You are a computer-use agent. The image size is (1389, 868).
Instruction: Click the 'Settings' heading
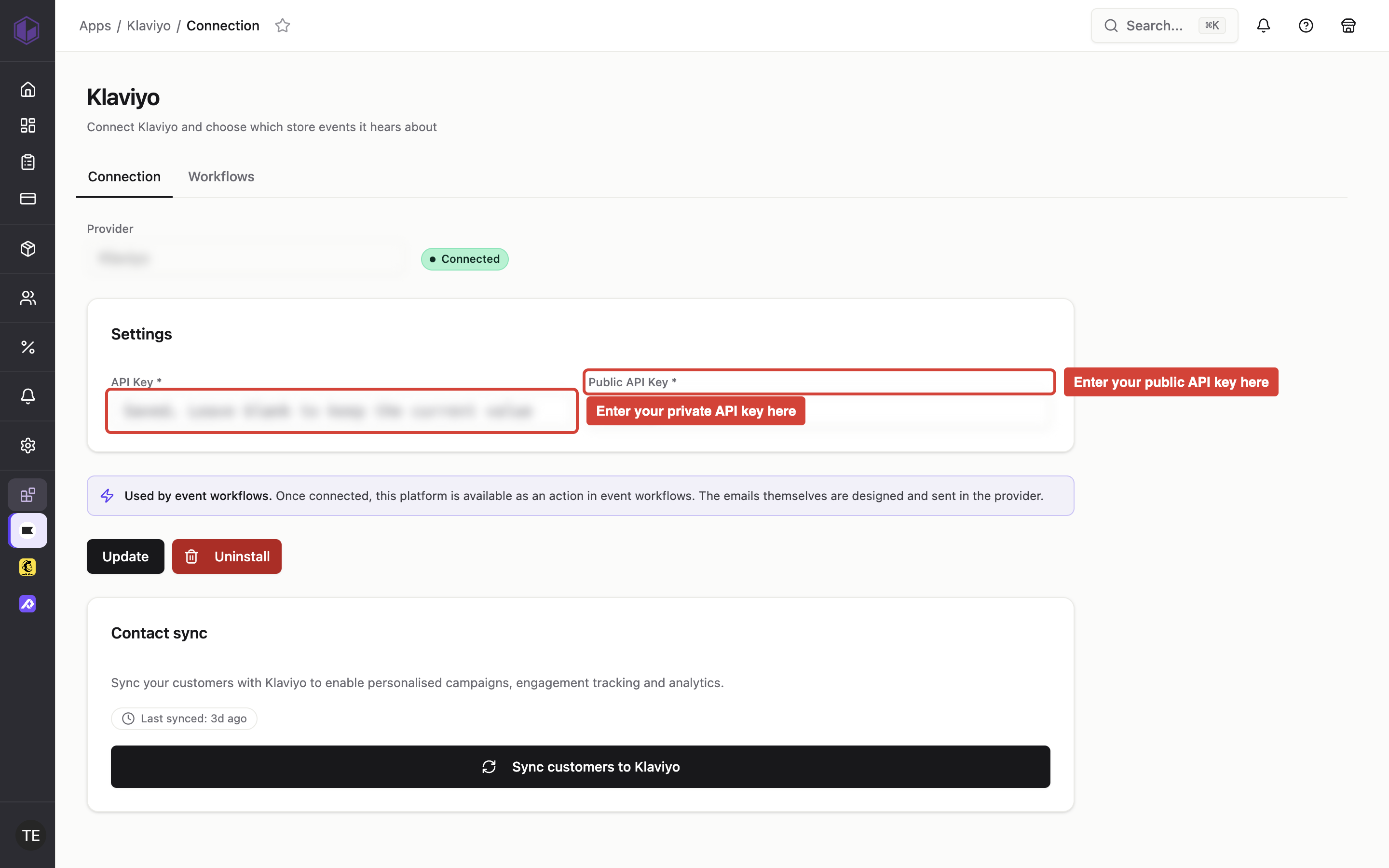(x=141, y=334)
